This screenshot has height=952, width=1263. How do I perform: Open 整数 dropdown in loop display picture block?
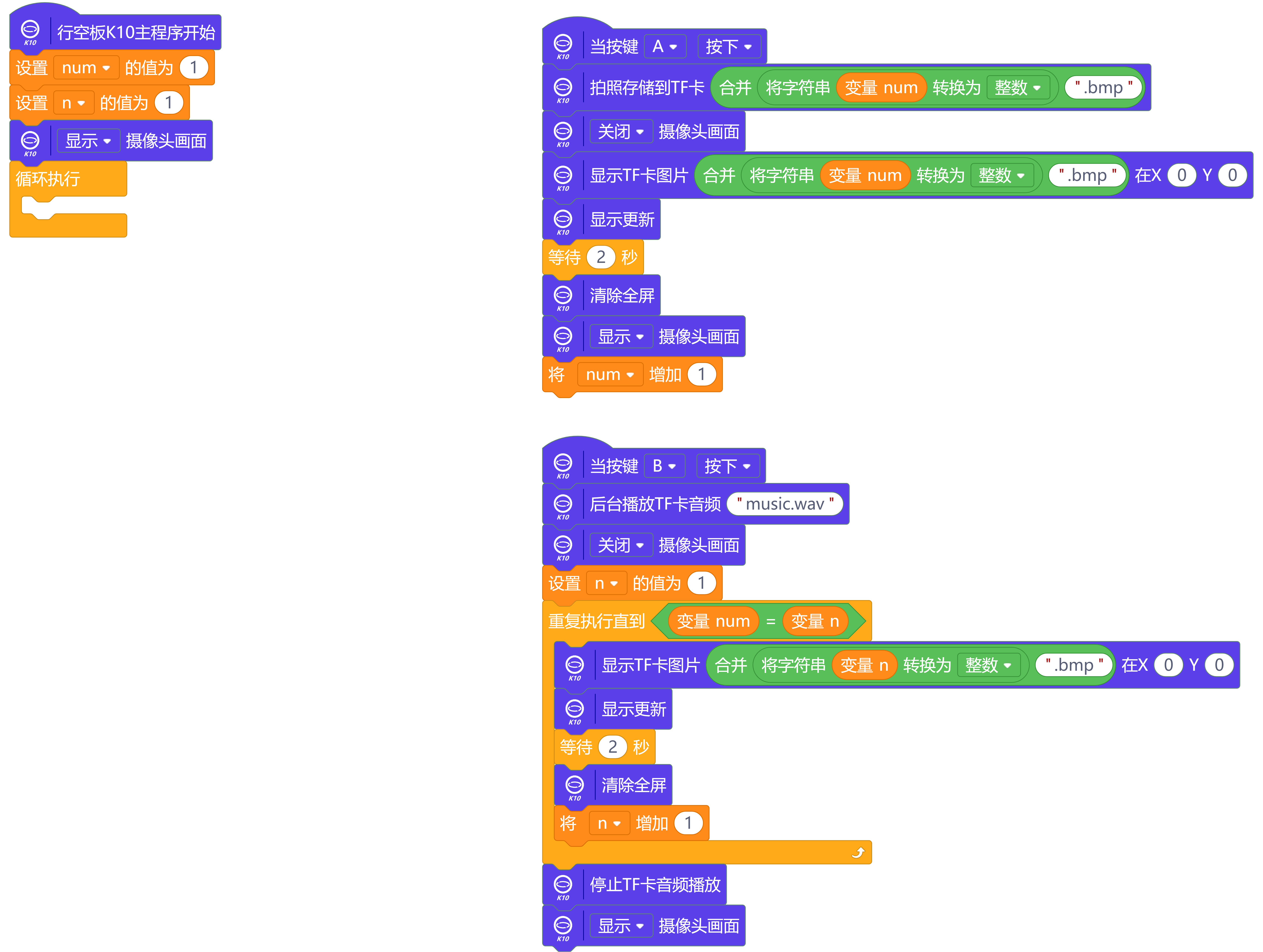click(x=989, y=665)
